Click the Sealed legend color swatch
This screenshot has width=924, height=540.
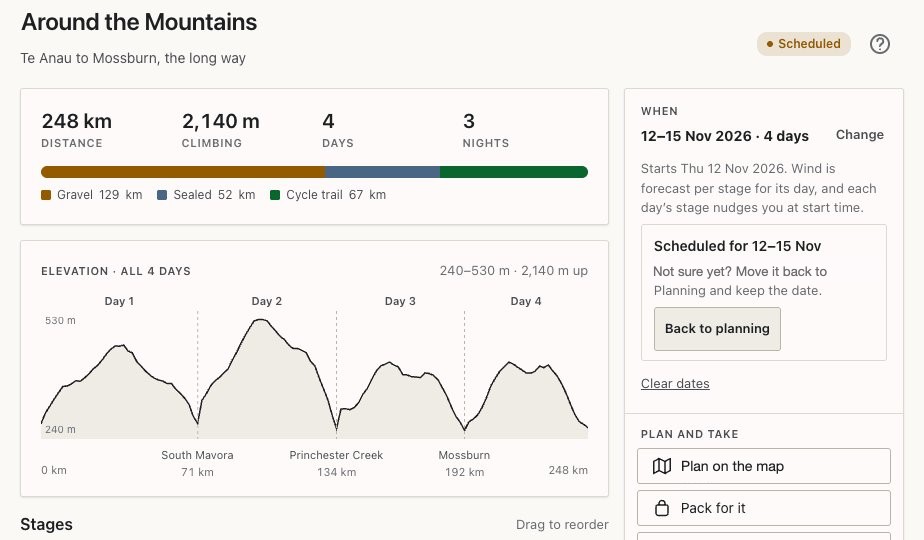tap(162, 195)
